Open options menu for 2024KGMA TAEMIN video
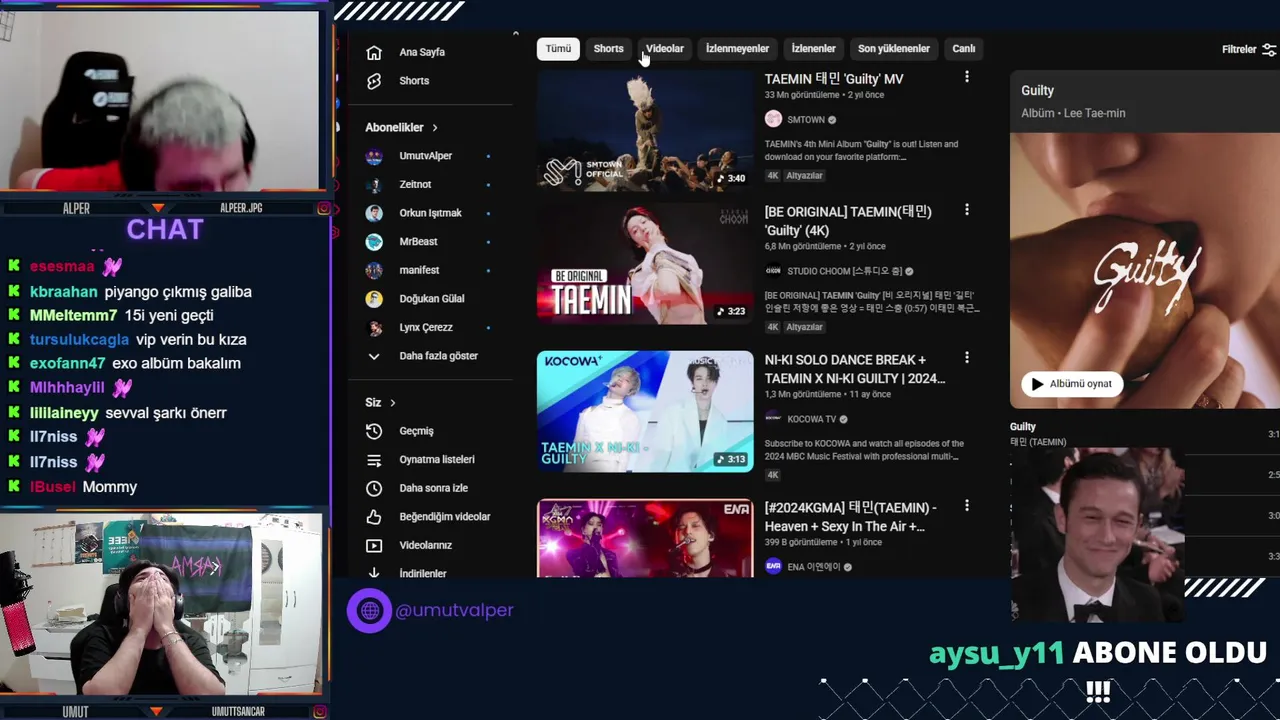Screen dimensions: 1280x720 966,506
